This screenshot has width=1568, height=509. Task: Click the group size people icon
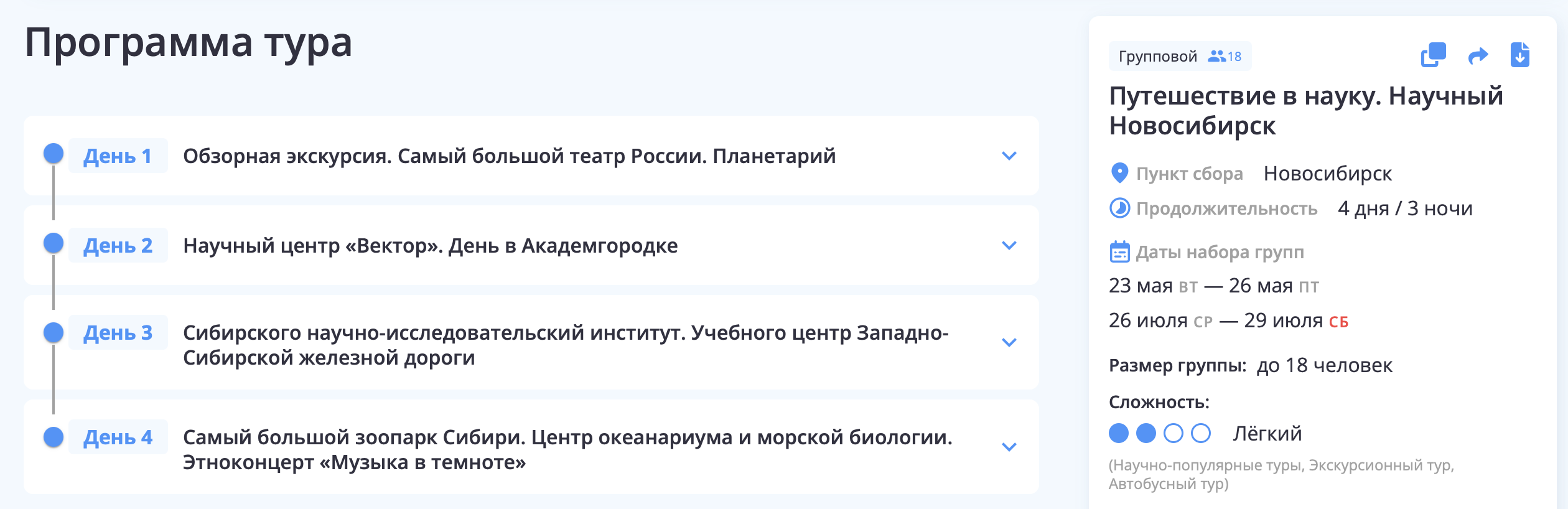pyautogui.click(x=1216, y=56)
